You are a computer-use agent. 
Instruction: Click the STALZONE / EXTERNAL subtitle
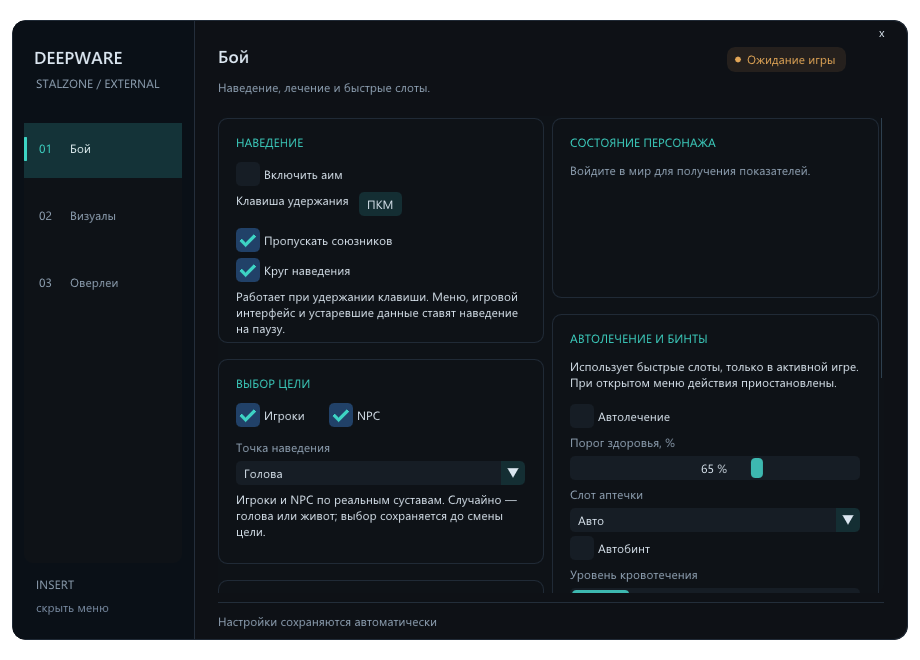[x=97, y=84]
